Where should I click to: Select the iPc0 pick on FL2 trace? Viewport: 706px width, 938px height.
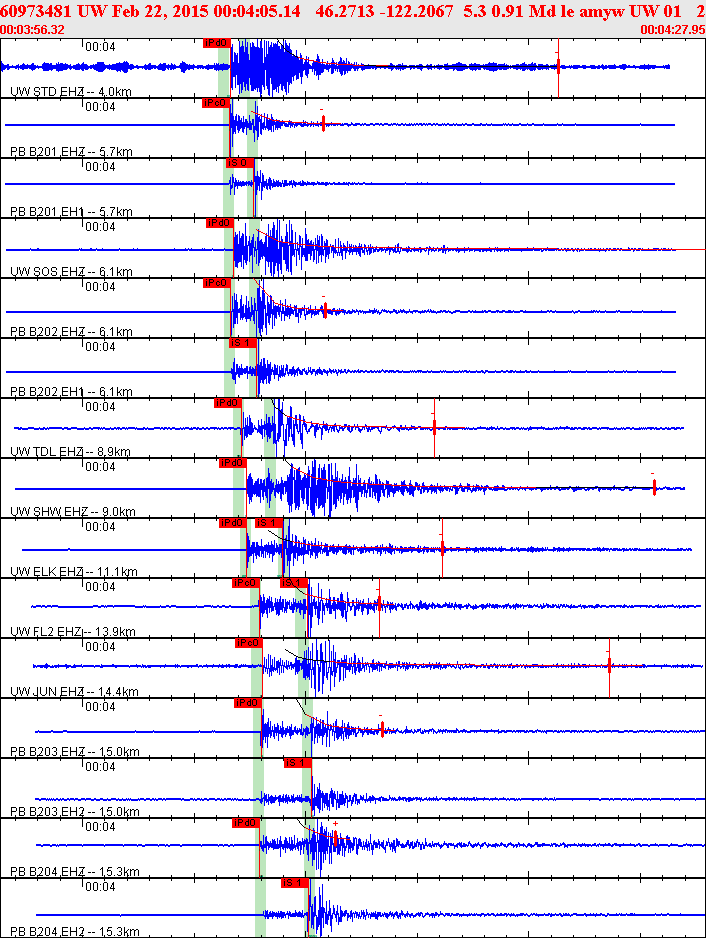245,583
